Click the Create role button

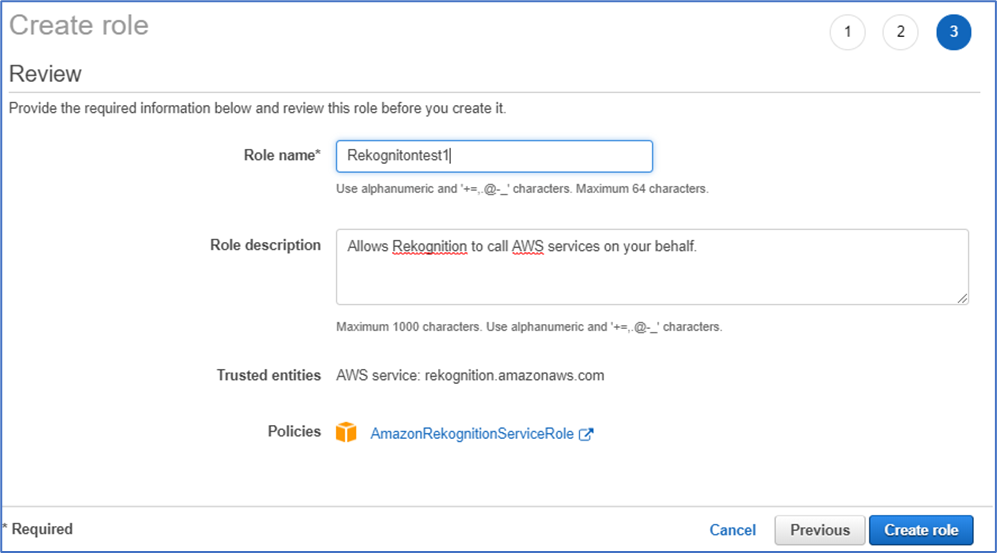(921, 530)
